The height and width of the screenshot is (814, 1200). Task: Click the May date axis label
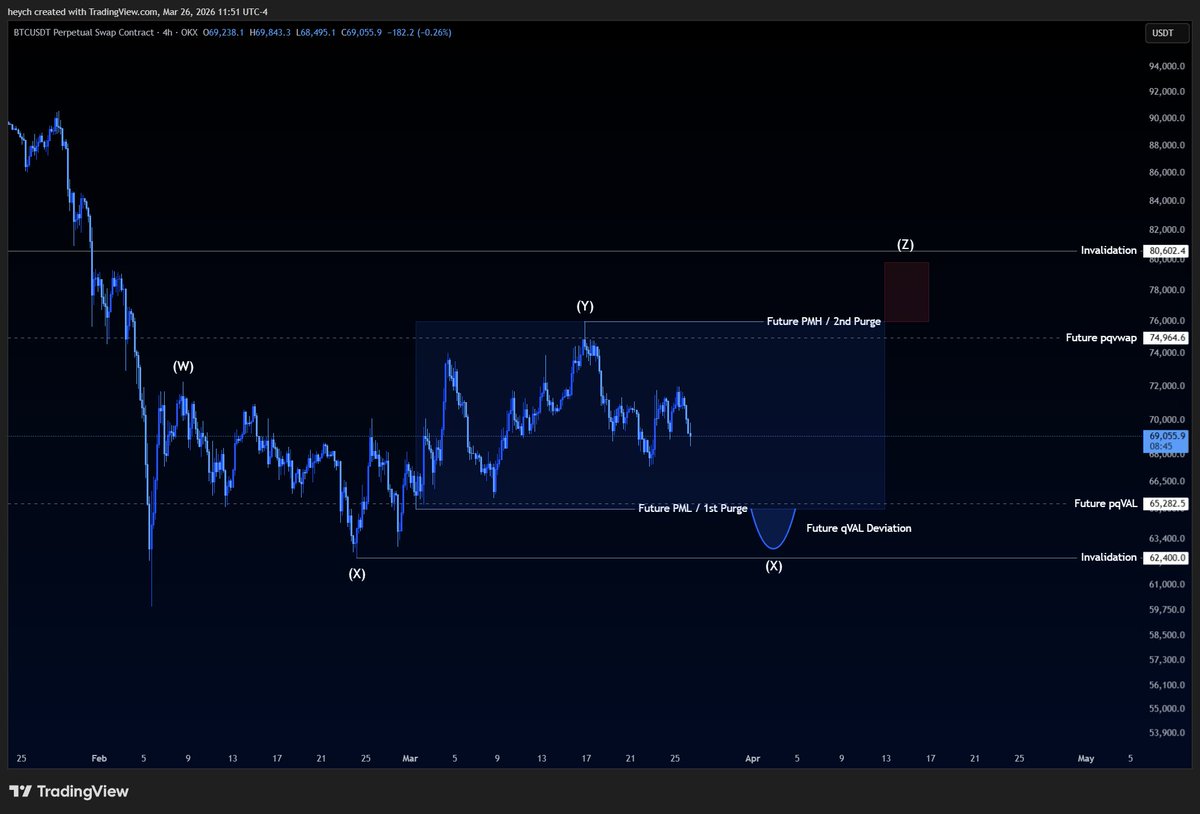point(1086,758)
